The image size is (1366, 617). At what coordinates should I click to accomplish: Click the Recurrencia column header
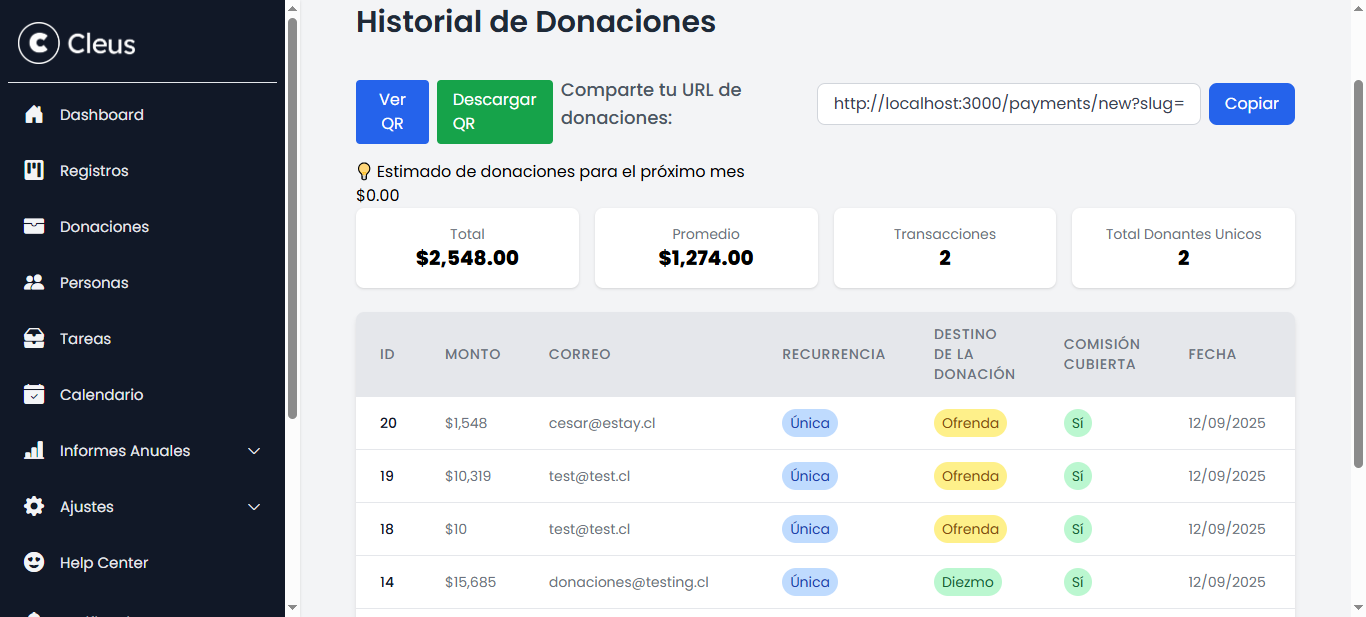click(x=834, y=353)
